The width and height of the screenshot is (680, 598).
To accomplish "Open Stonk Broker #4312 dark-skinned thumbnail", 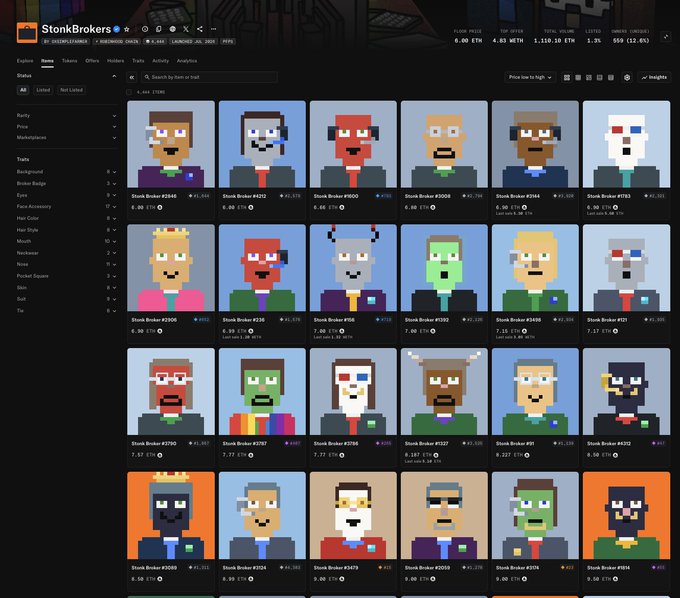I will point(626,392).
